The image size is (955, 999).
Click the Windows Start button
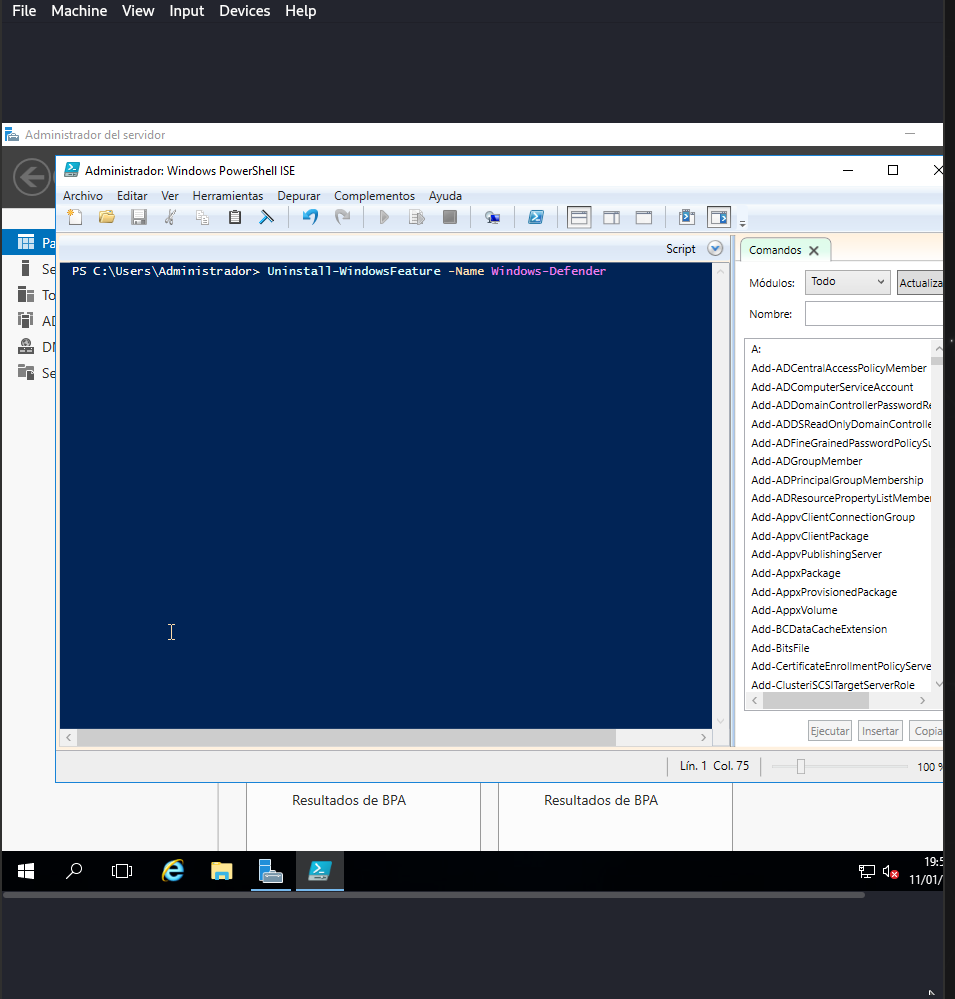pyautogui.click(x=25, y=871)
